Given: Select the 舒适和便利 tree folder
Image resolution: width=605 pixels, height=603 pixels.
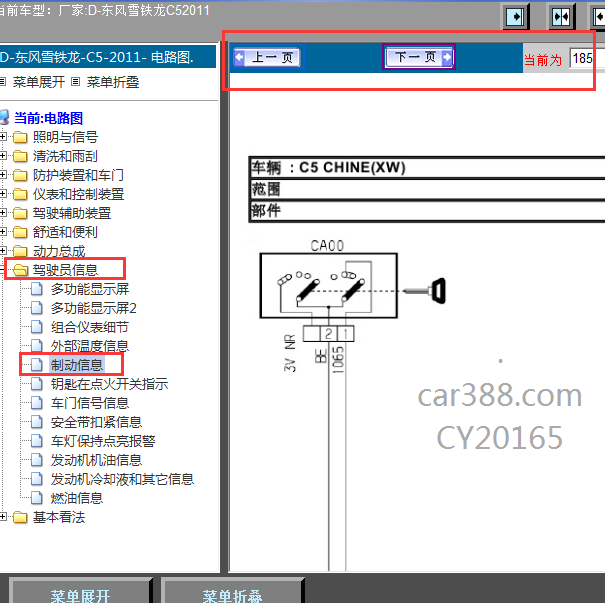Looking at the screenshot, I should (x=65, y=232).
